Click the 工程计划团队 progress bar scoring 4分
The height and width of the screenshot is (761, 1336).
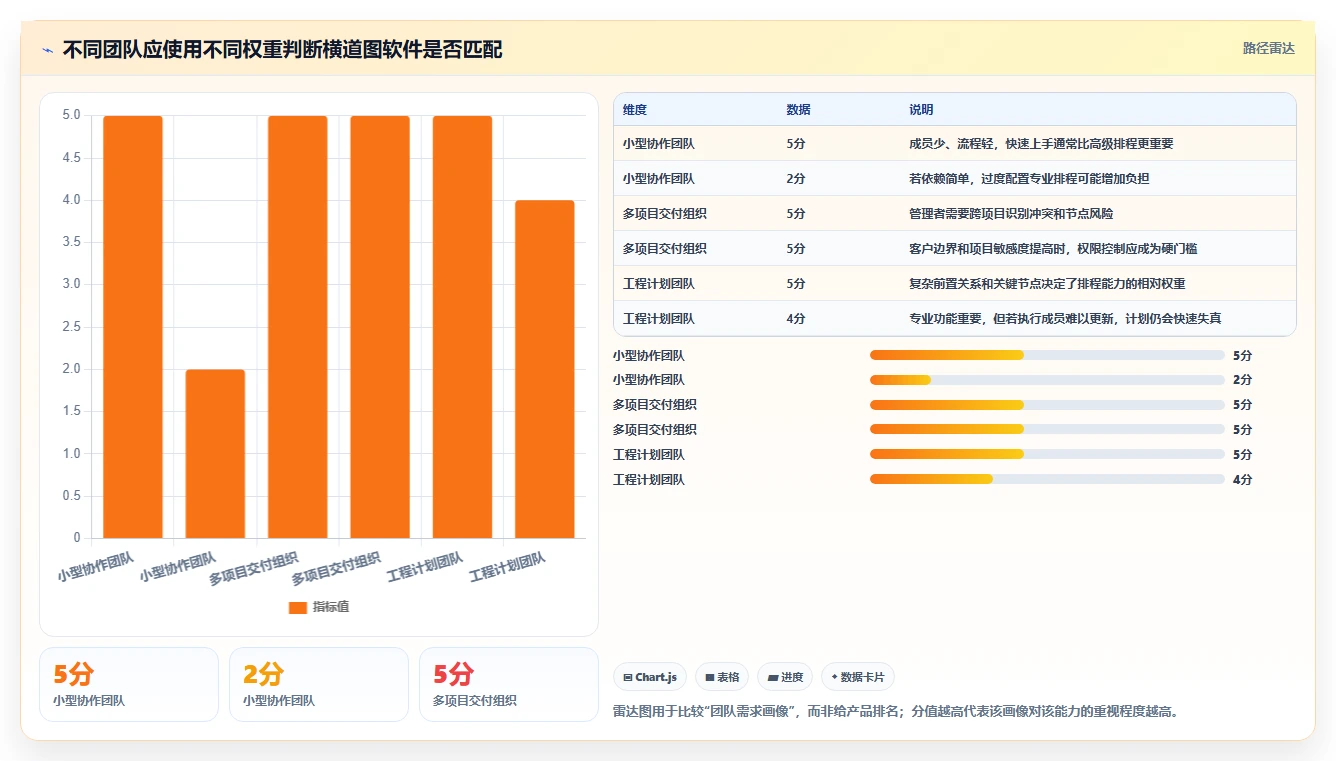point(1047,480)
